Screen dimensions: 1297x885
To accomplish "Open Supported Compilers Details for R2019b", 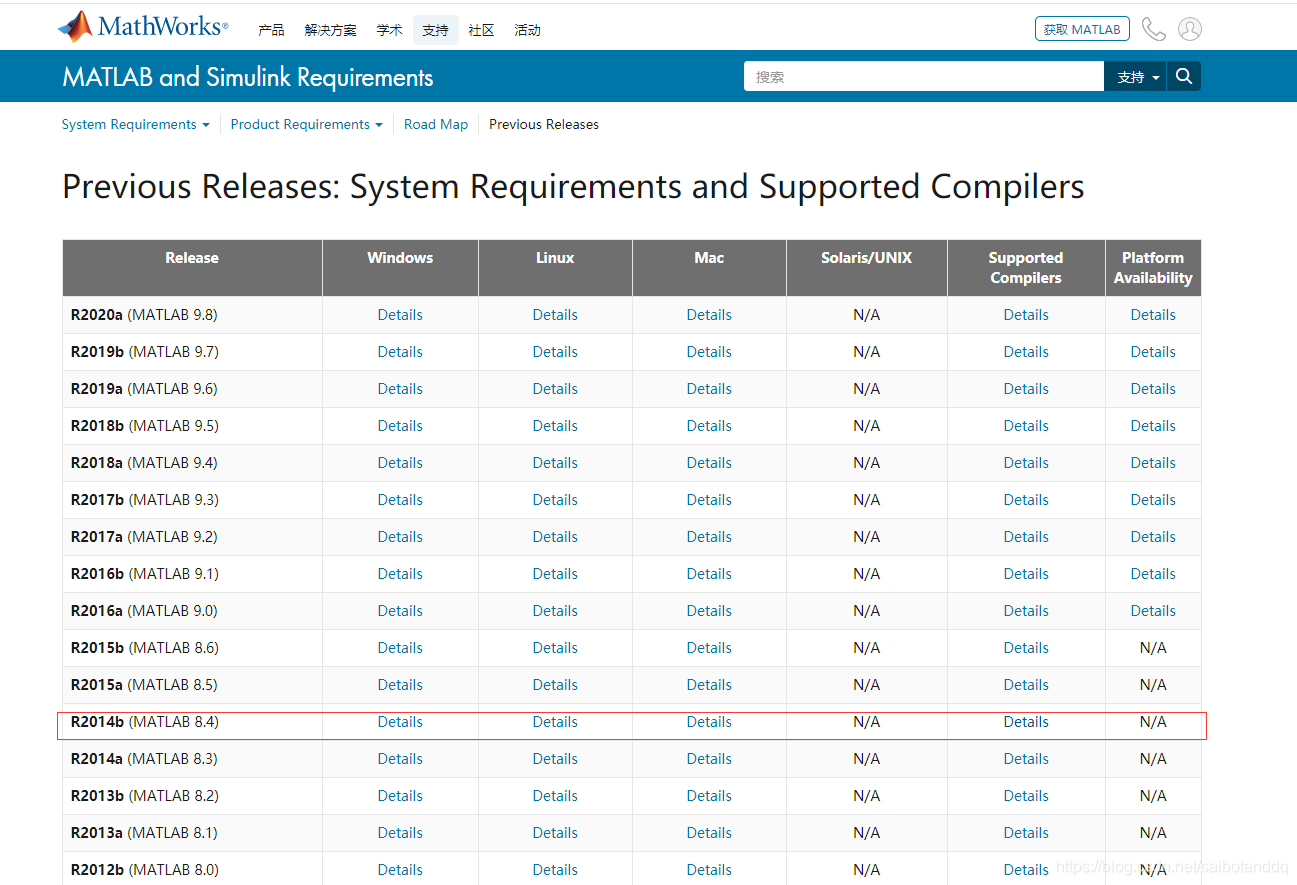I will tap(1026, 352).
